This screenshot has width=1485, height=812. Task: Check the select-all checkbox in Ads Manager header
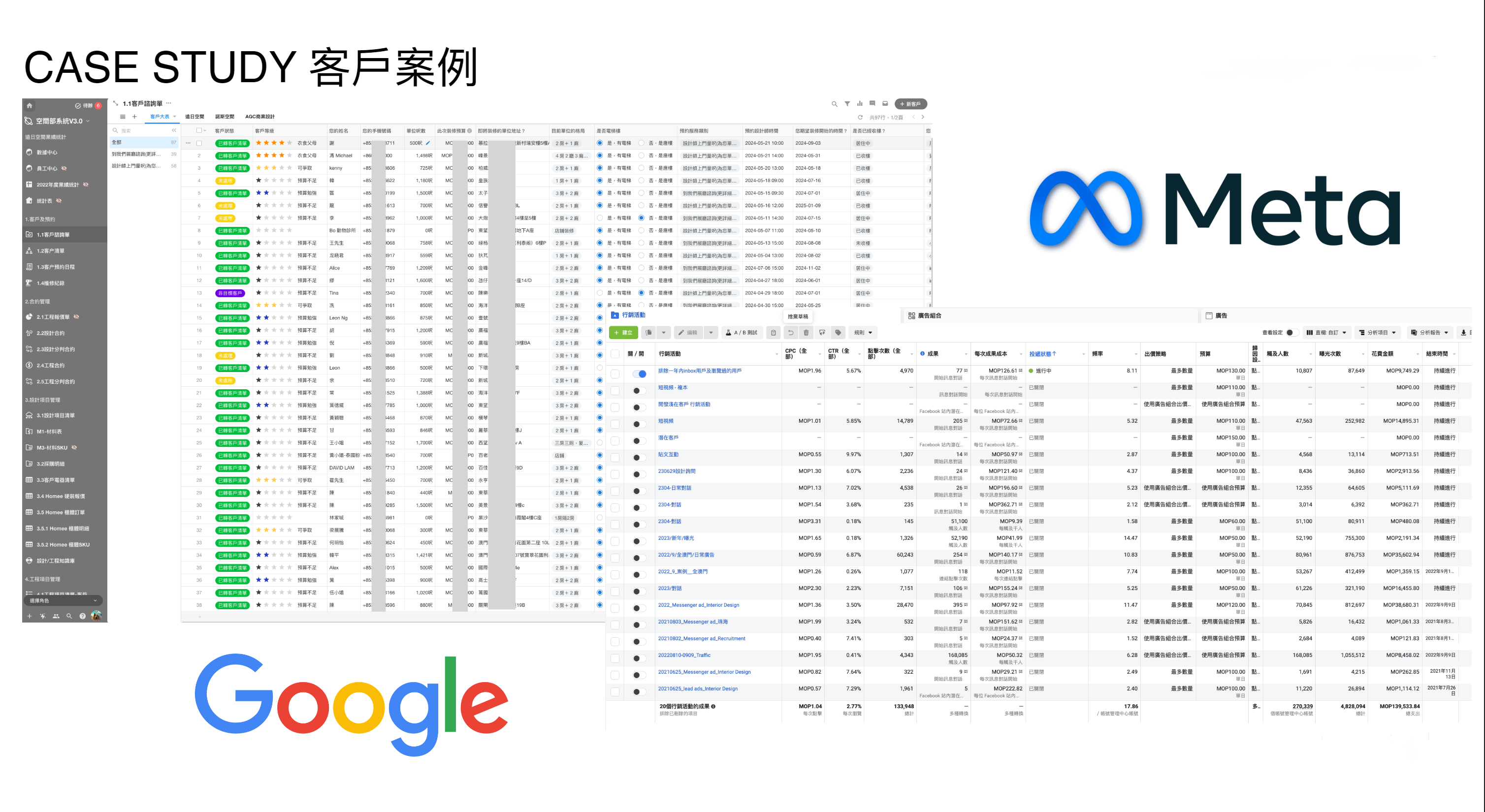pyautogui.click(x=615, y=354)
